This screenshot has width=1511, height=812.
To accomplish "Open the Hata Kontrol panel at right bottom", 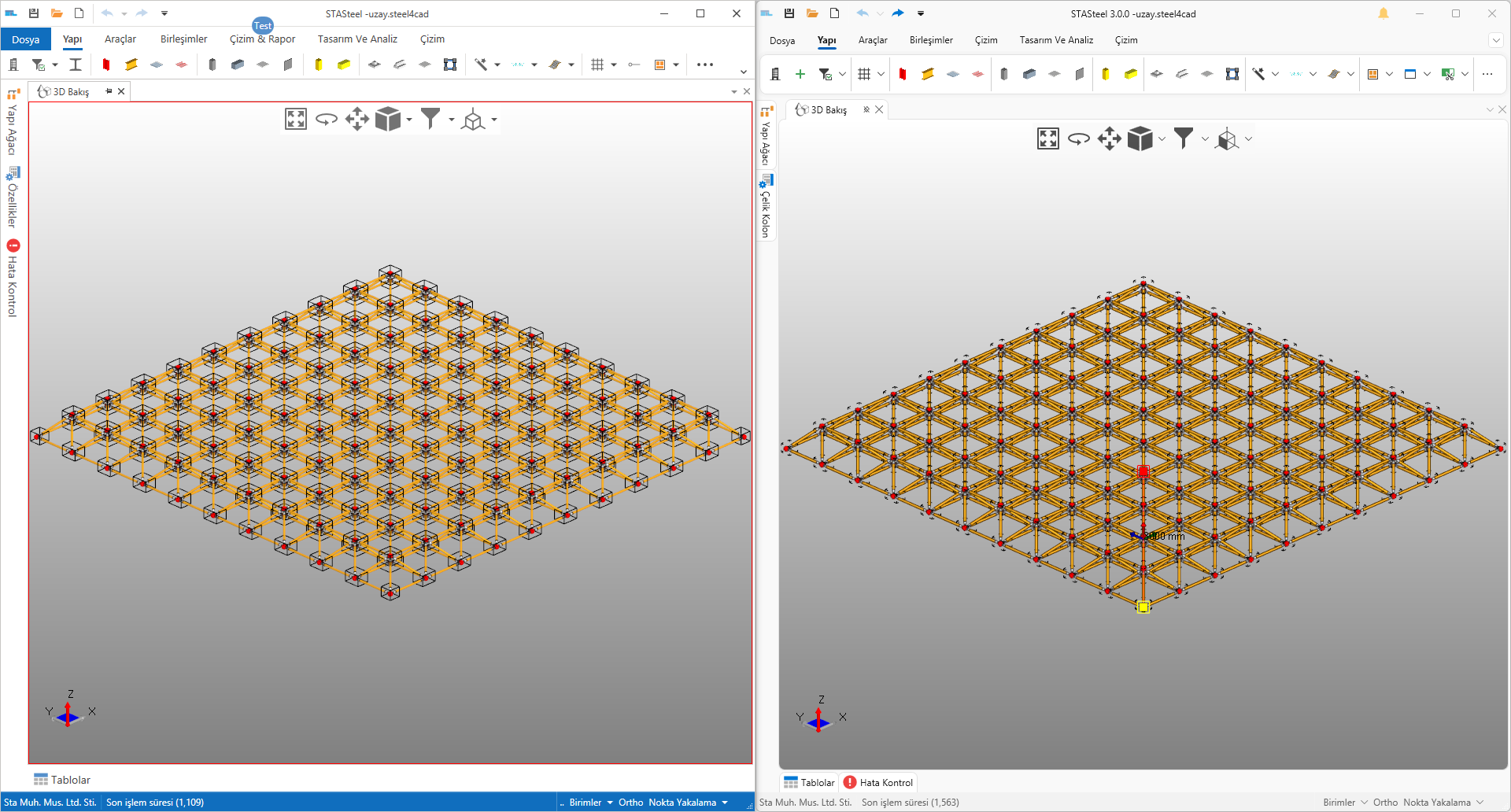I will click(878, 783).
